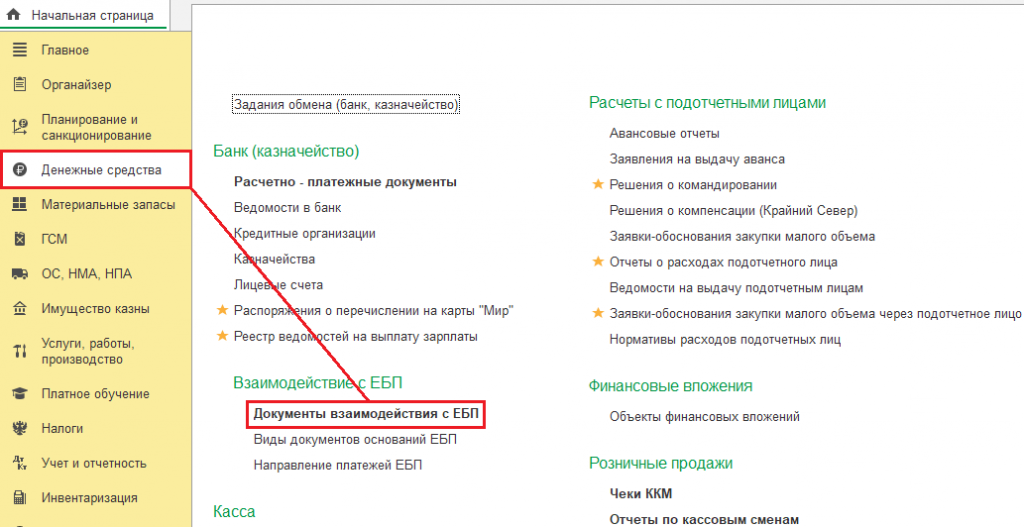Click the truck icon for ОС, НМА, НПА
1024x527 pixels.
coord(20,274)
